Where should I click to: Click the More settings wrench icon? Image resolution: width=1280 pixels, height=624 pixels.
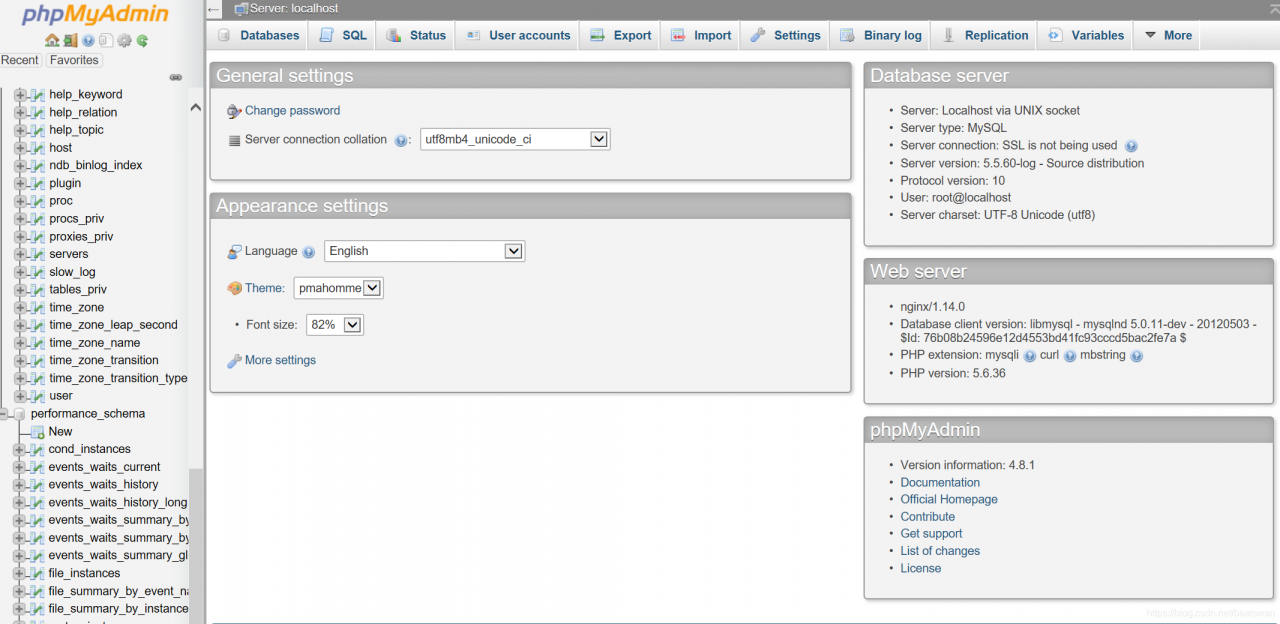click(235, 360)
